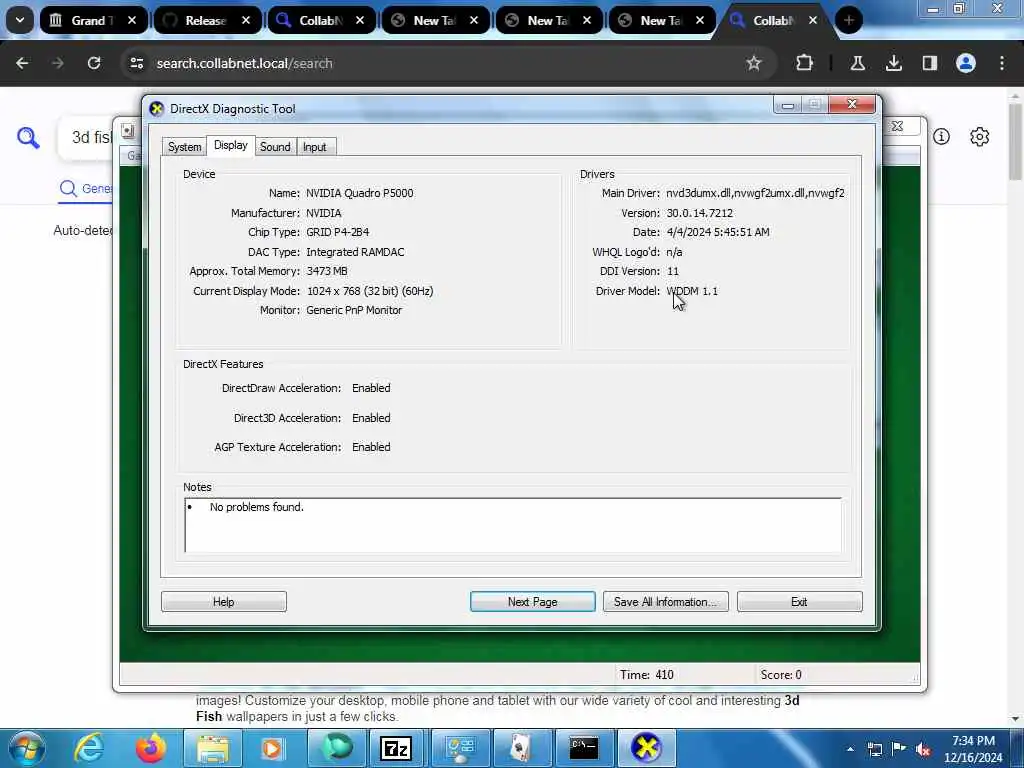Open Windows Media Player from the taskbar
The width and height of the screenshot is (1024, 768).
pyautogui.click(x=272, y=748)
